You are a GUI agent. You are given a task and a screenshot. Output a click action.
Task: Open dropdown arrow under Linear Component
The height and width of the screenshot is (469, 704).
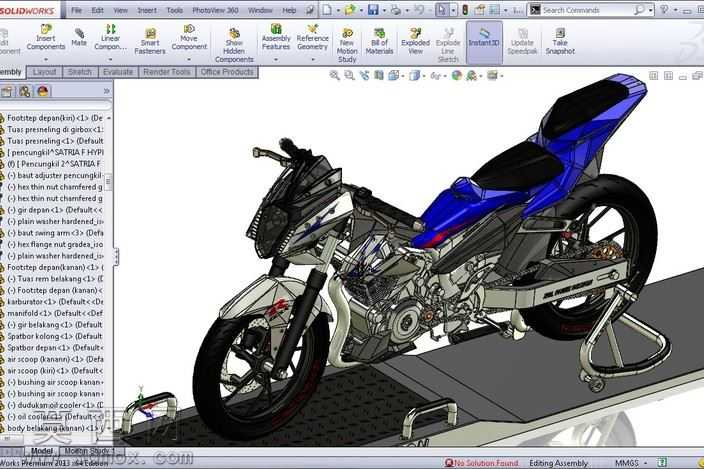click(110, 59)
